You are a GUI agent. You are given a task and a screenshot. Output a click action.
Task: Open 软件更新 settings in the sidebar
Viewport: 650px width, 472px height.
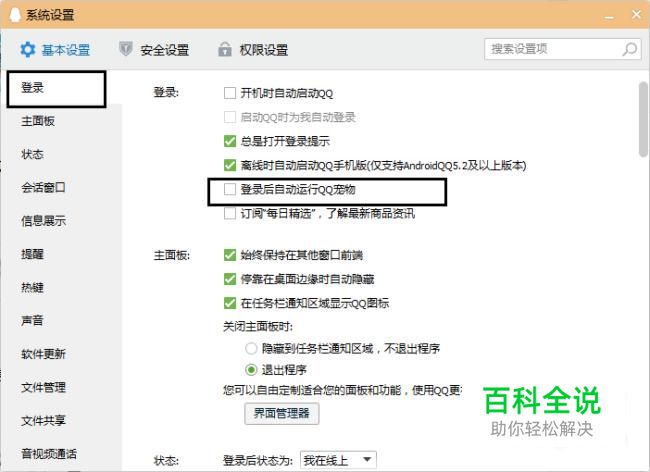coord(44,354)
